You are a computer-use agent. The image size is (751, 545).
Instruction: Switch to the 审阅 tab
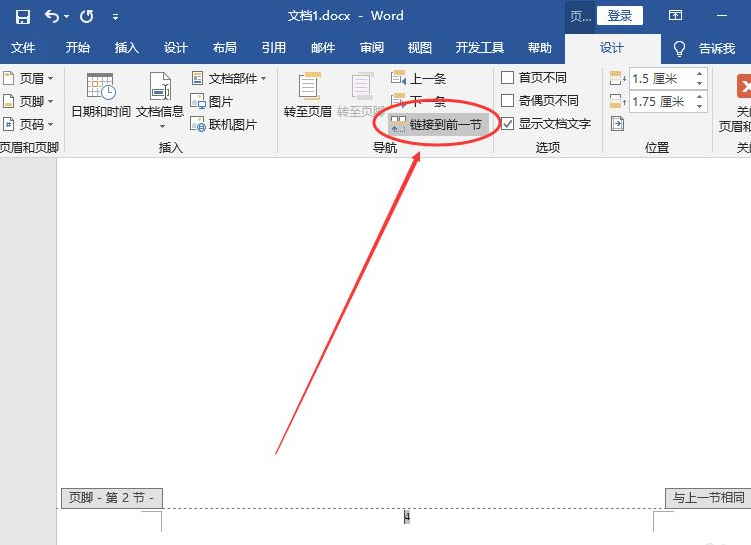(372, 48)
